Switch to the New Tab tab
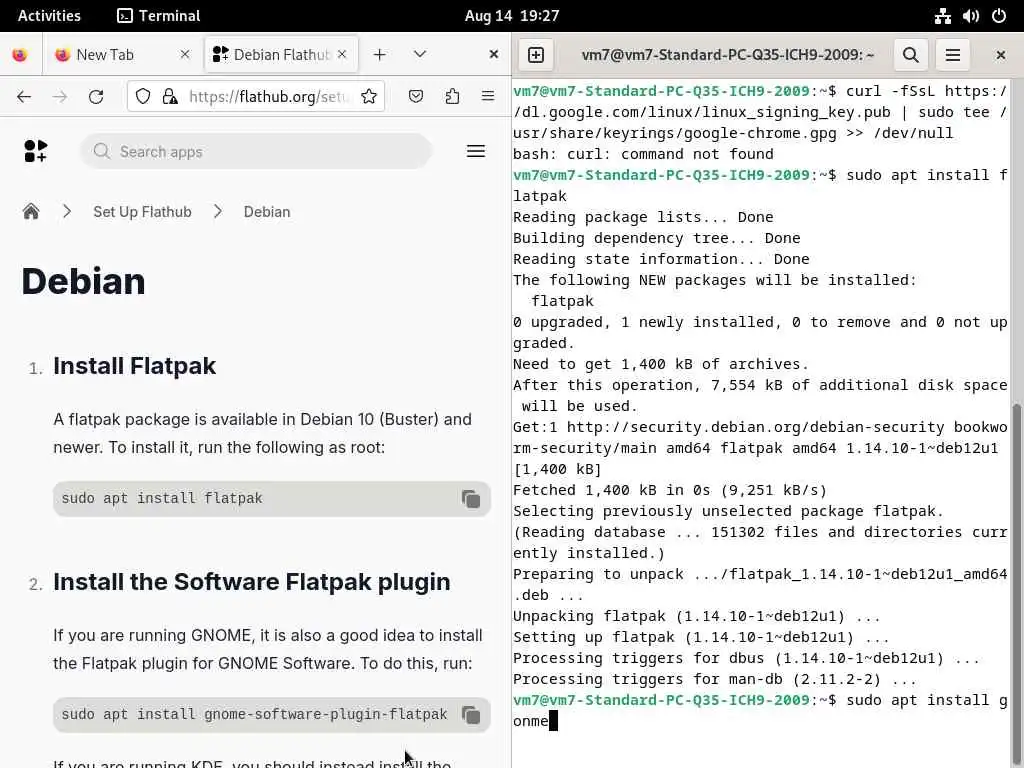 click(x=122, y=55)
